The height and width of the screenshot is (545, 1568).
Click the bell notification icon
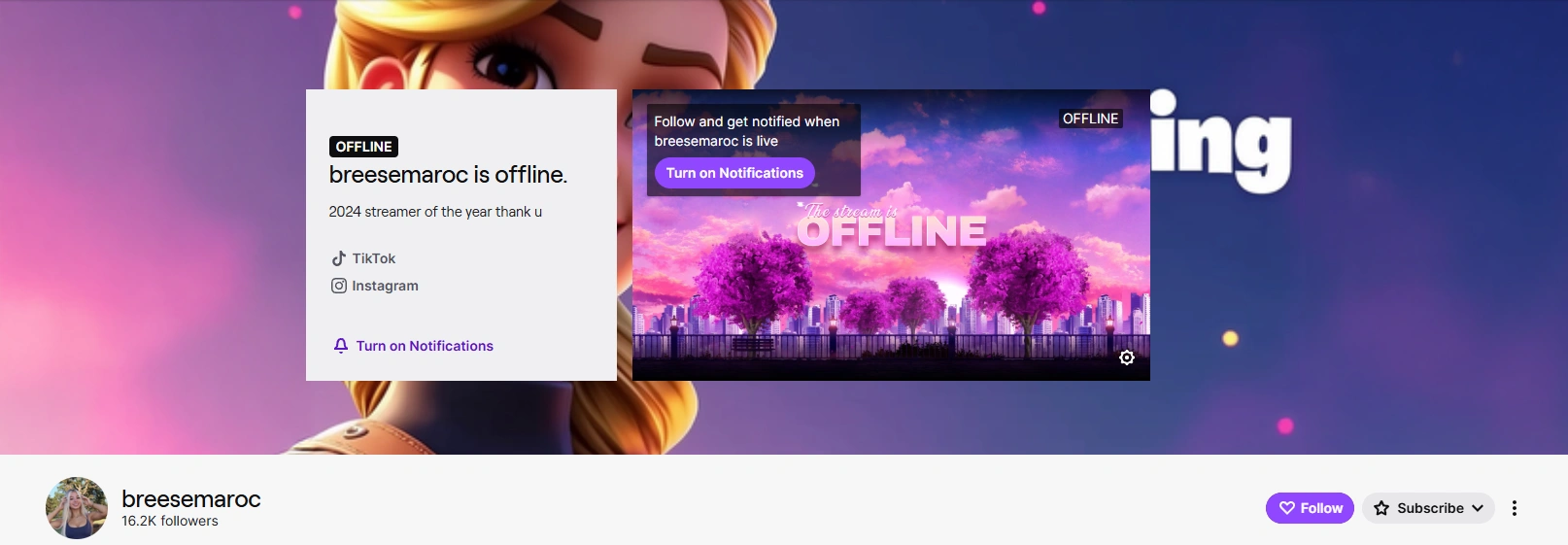tap(341, 346)
